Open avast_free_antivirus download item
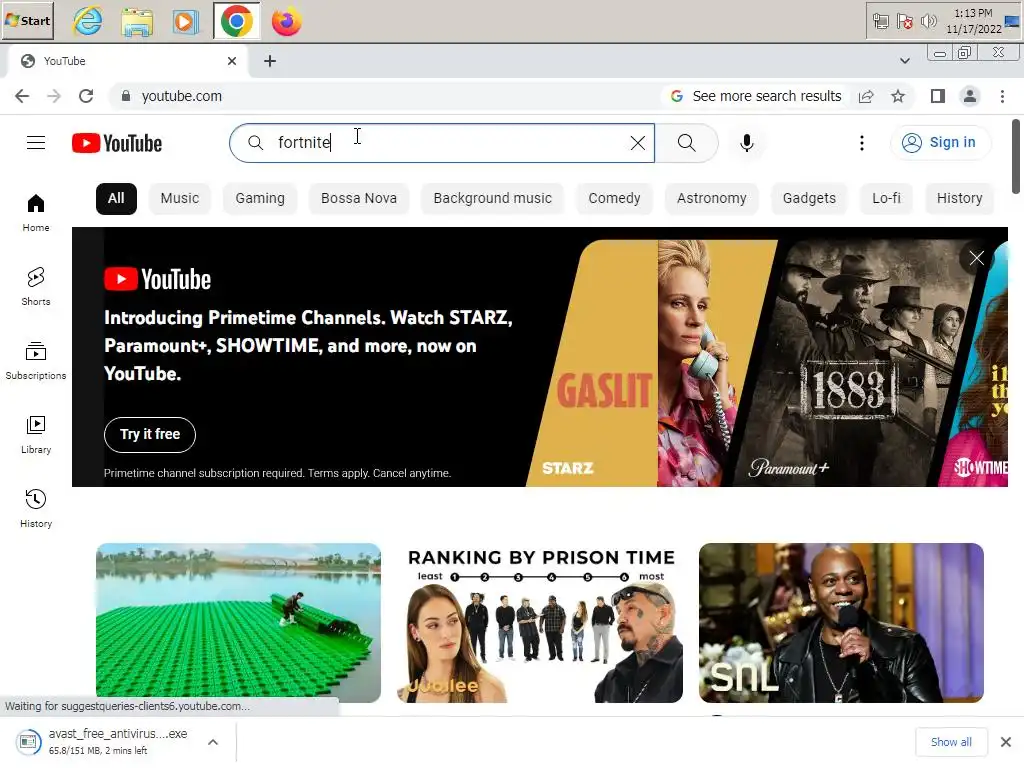Viewport: 1024px width, 768px height. point(104,742)
